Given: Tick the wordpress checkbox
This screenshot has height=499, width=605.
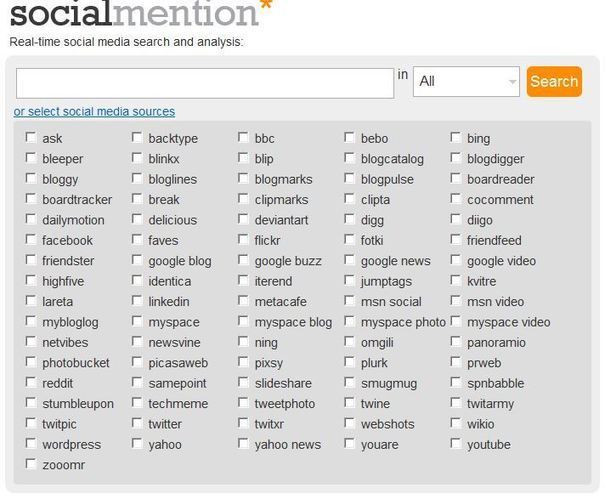Looking at the screenshot, I should point(31,444).
